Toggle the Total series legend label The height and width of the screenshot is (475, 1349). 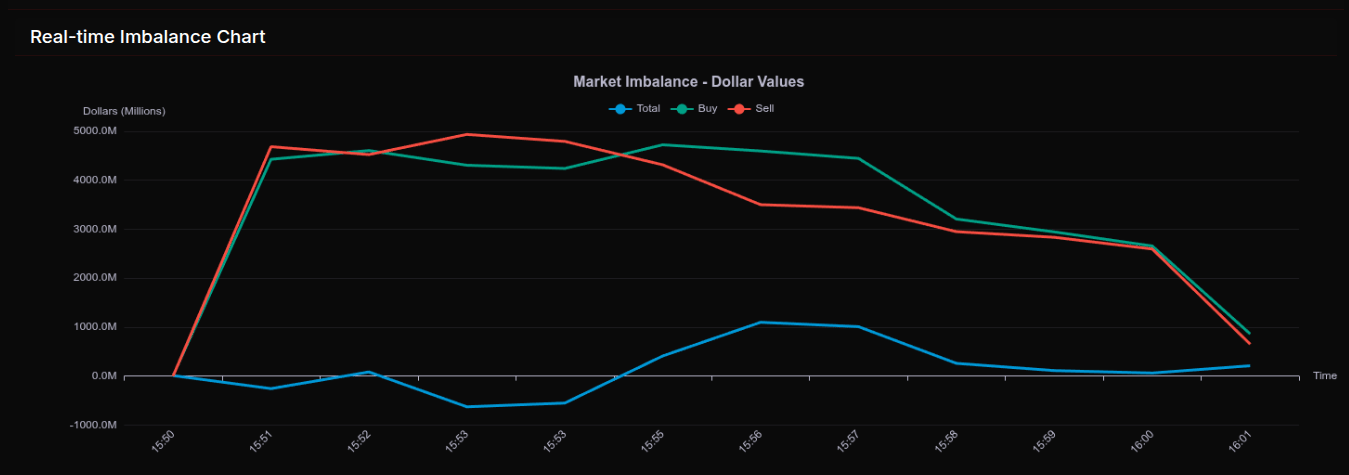[648, 108]
